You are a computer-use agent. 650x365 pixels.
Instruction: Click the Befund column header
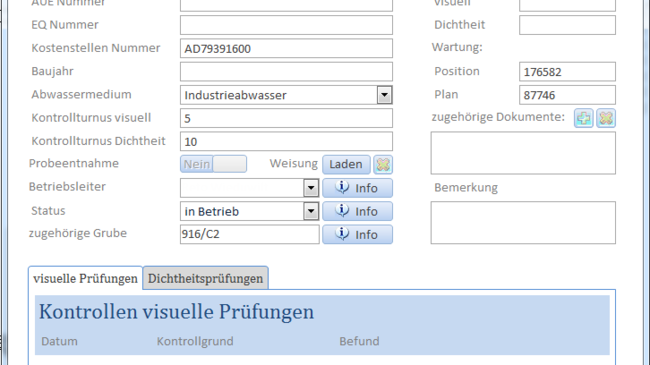[359, 341]
